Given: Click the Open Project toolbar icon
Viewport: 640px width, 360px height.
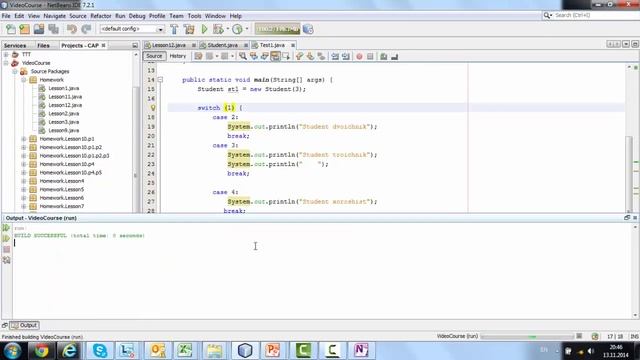Looking at the screenshot, I should click(x=39, y=29).
